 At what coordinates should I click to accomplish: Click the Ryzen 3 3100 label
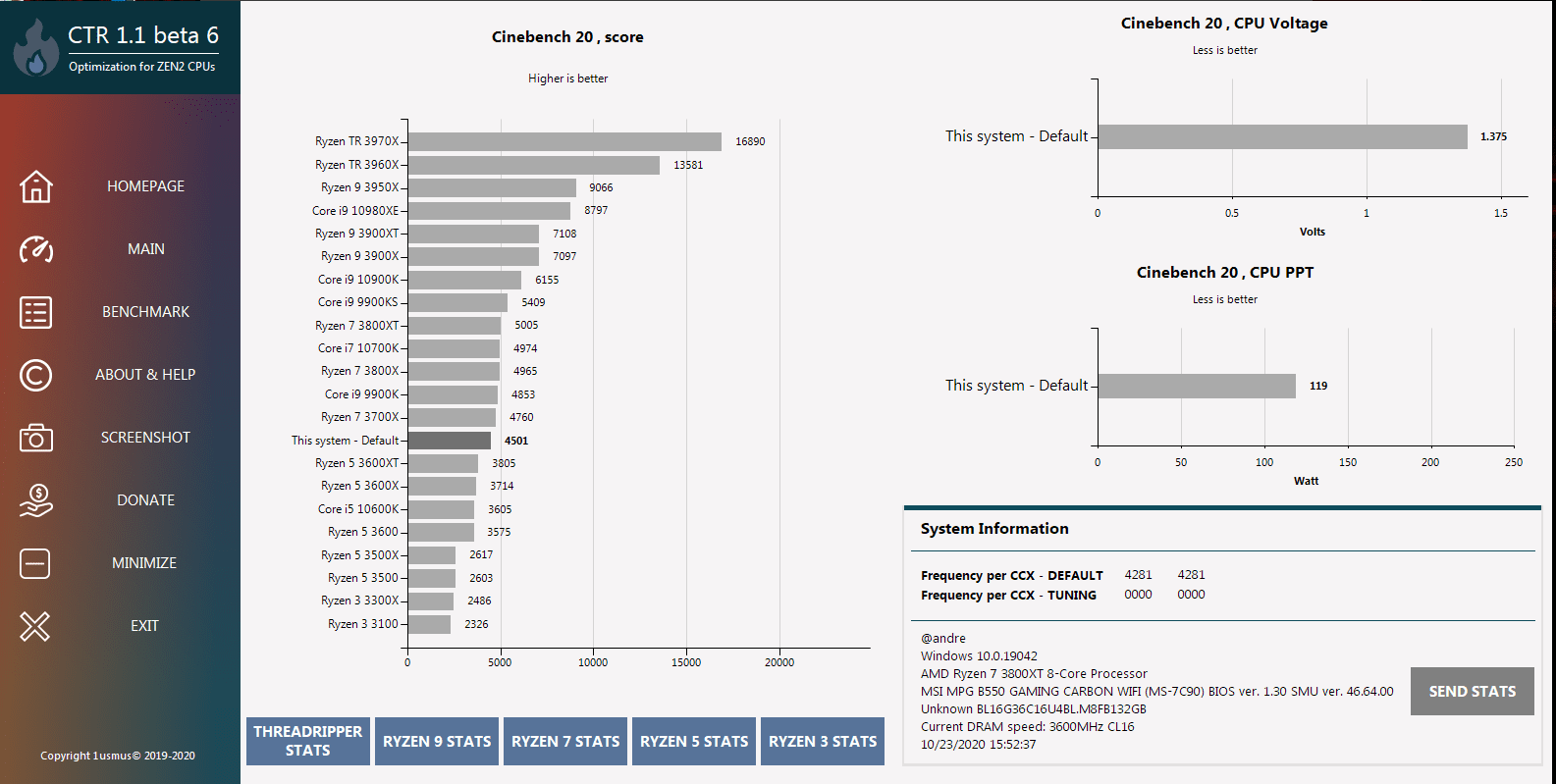click(363, 624)
